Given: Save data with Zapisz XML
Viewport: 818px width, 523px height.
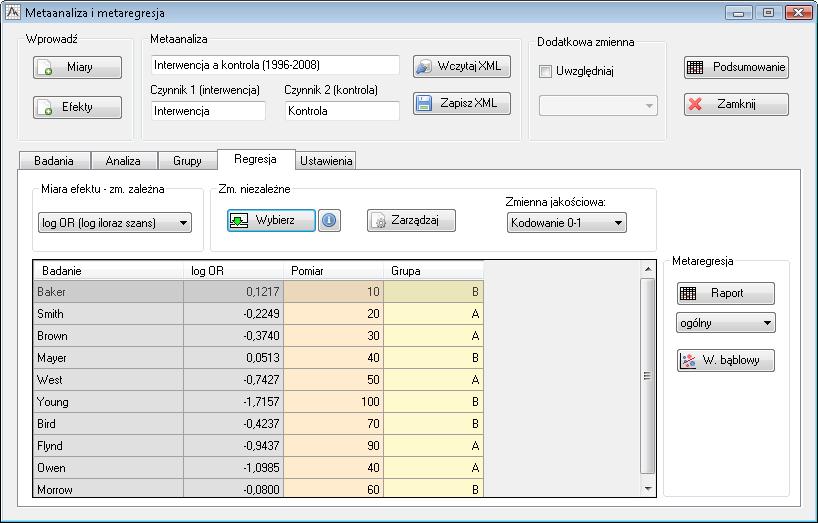Looking at the screenshot, I should (x=462, y=103).
